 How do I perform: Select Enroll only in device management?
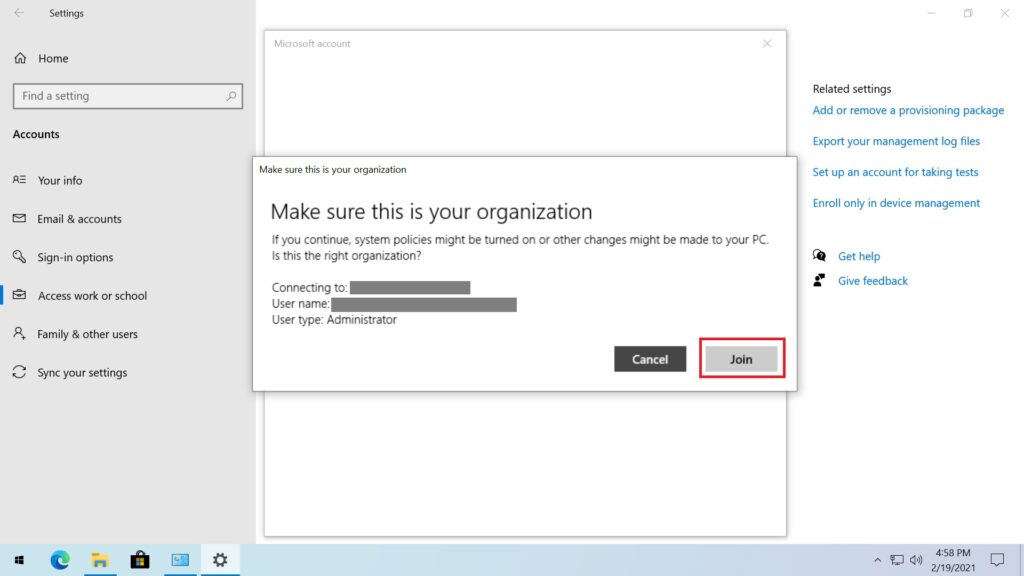(x=896, y=203)
